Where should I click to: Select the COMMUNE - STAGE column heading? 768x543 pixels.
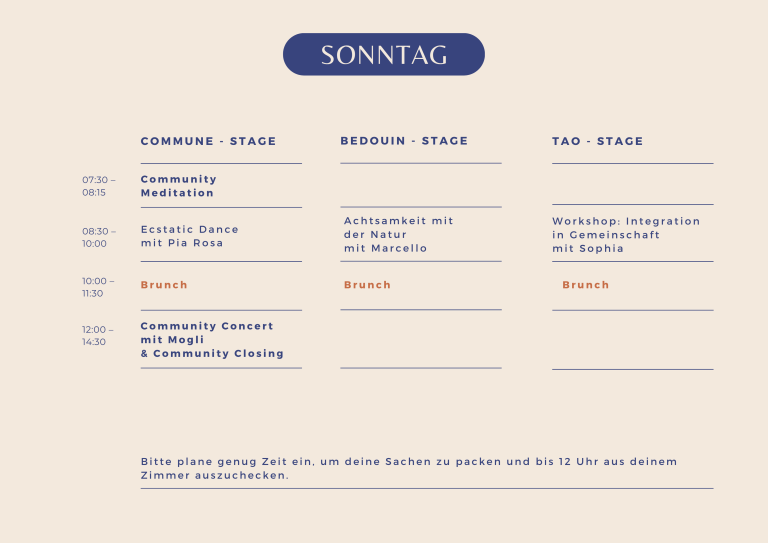tap(208, 141)
